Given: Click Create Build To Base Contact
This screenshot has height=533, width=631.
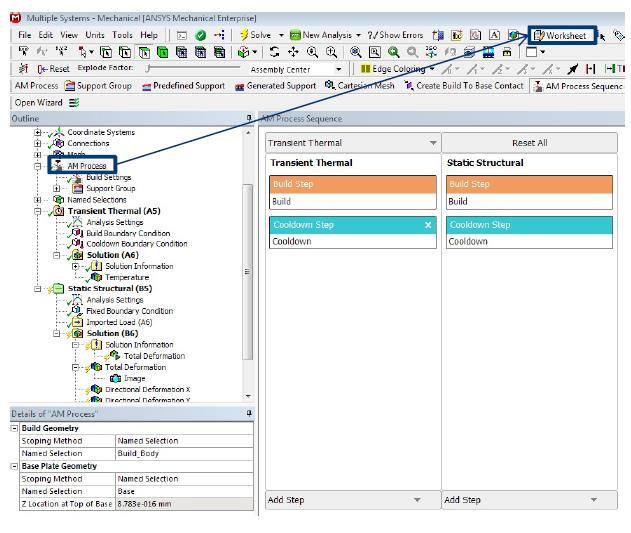Looking at the screenshot, I should point(464,86).
